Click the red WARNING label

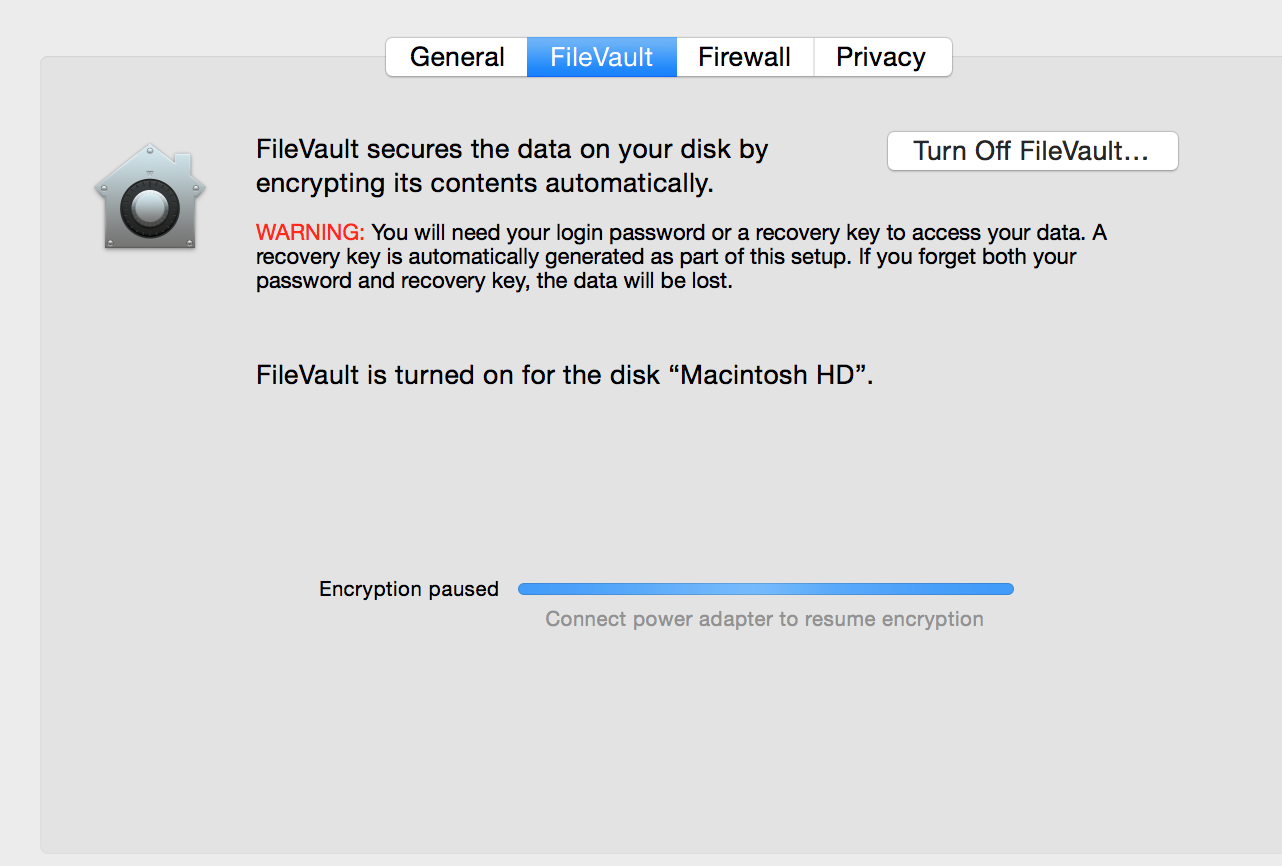[x=311, y=232]
